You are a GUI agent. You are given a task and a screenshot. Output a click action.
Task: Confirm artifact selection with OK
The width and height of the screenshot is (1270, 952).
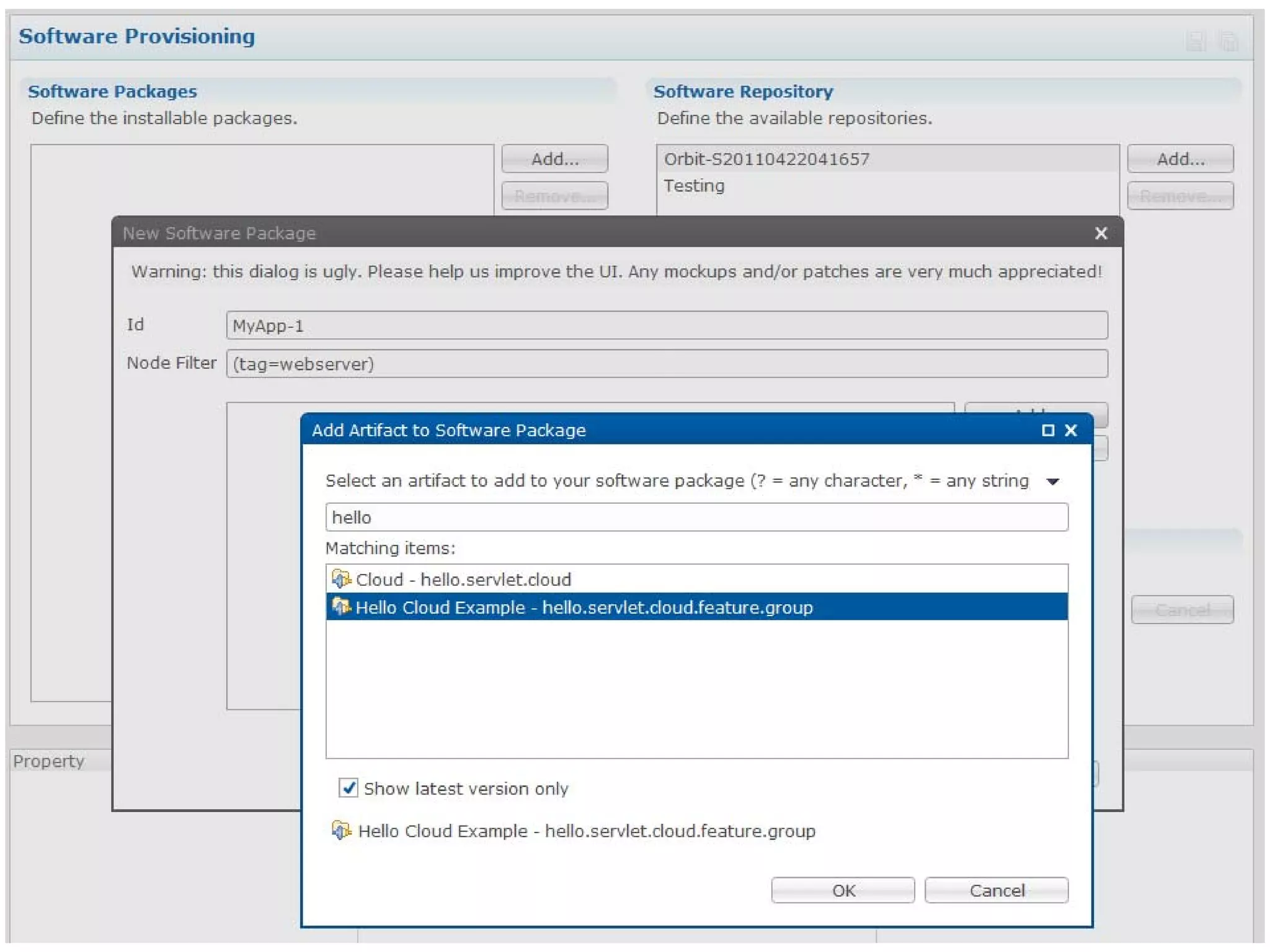[x=842, y=890]
